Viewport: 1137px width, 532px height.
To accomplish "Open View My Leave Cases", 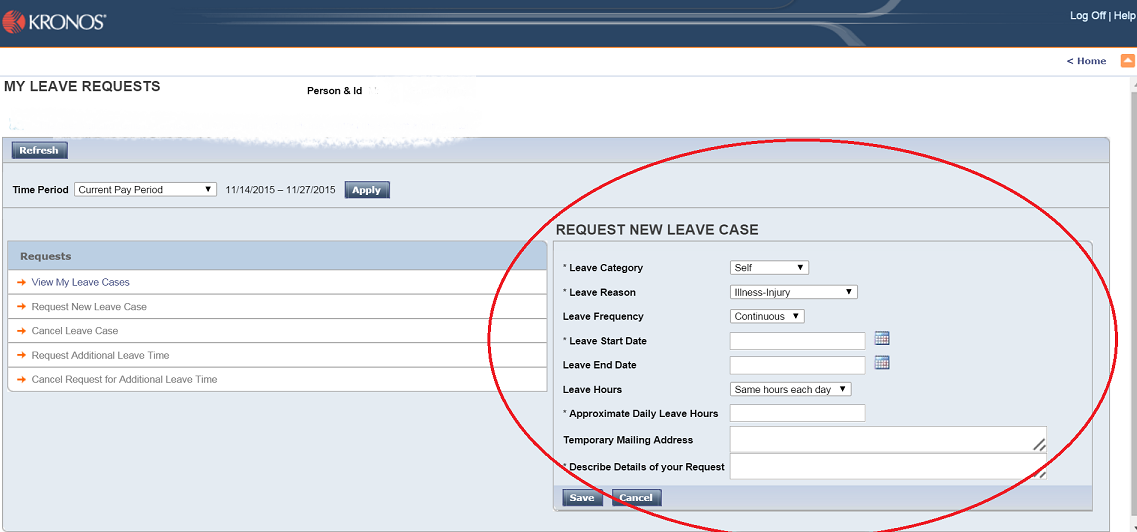I will [80, 282].
